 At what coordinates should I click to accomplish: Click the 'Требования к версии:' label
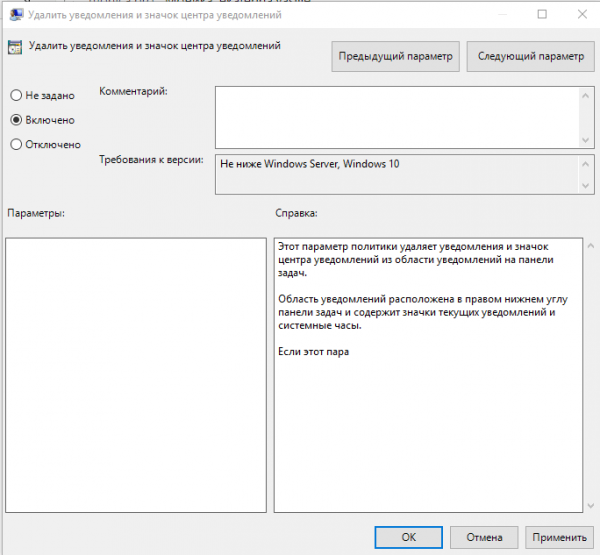151,159
